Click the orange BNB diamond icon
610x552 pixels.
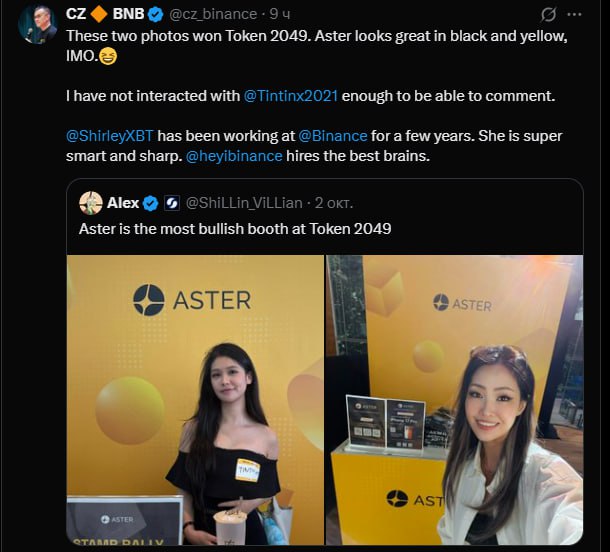[99, 14]
